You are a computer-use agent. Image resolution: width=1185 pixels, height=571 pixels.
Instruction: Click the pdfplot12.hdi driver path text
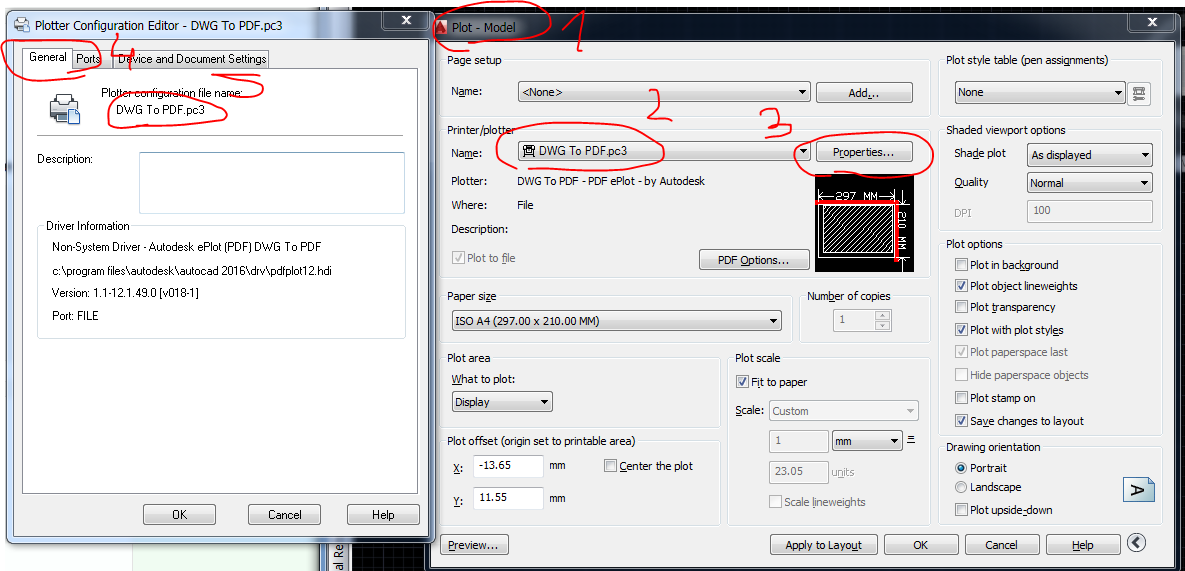pyautogui.click(x=192, y=270)
